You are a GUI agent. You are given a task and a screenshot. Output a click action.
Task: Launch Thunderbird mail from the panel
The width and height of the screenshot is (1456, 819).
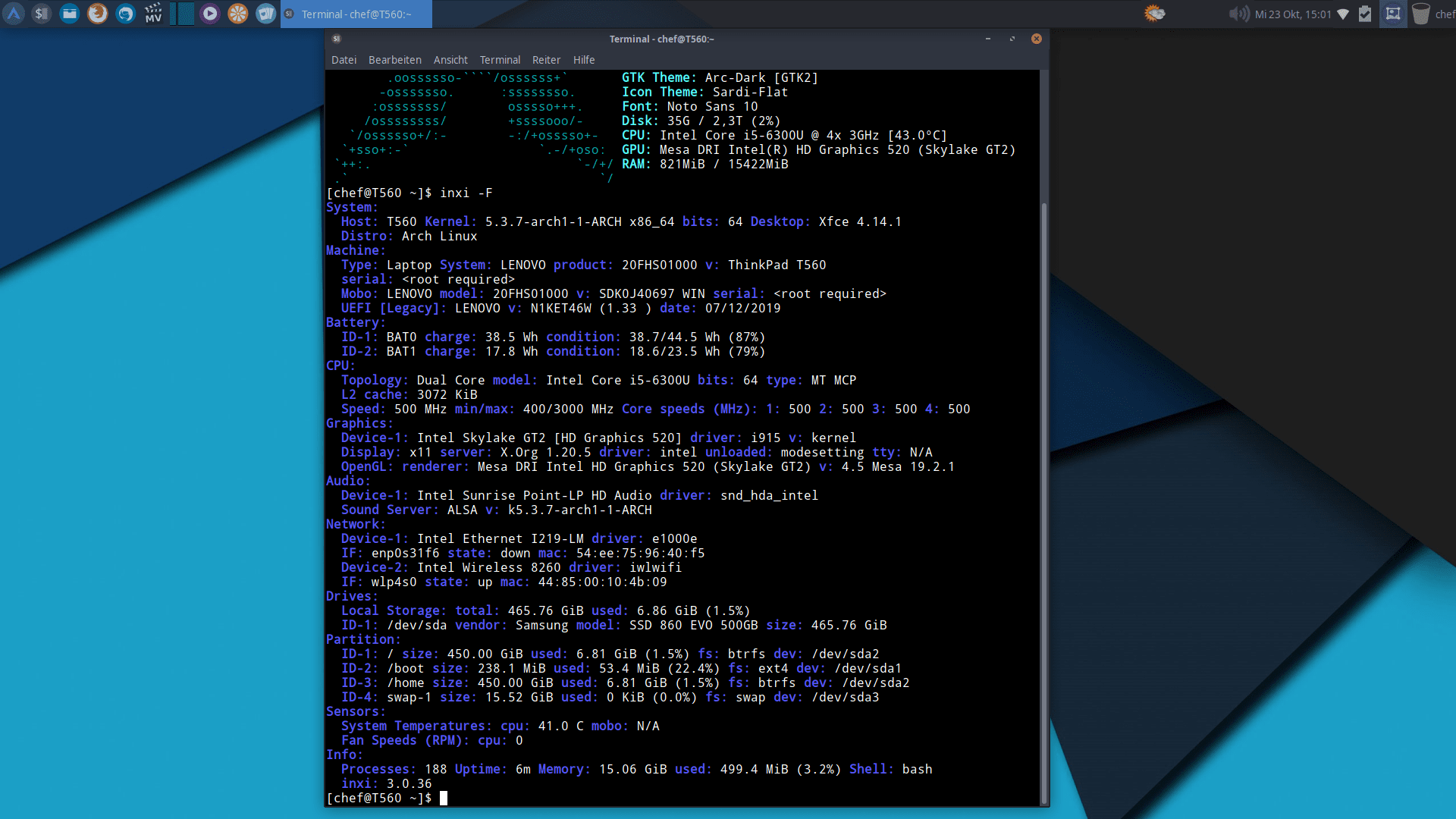click(126, 14)
